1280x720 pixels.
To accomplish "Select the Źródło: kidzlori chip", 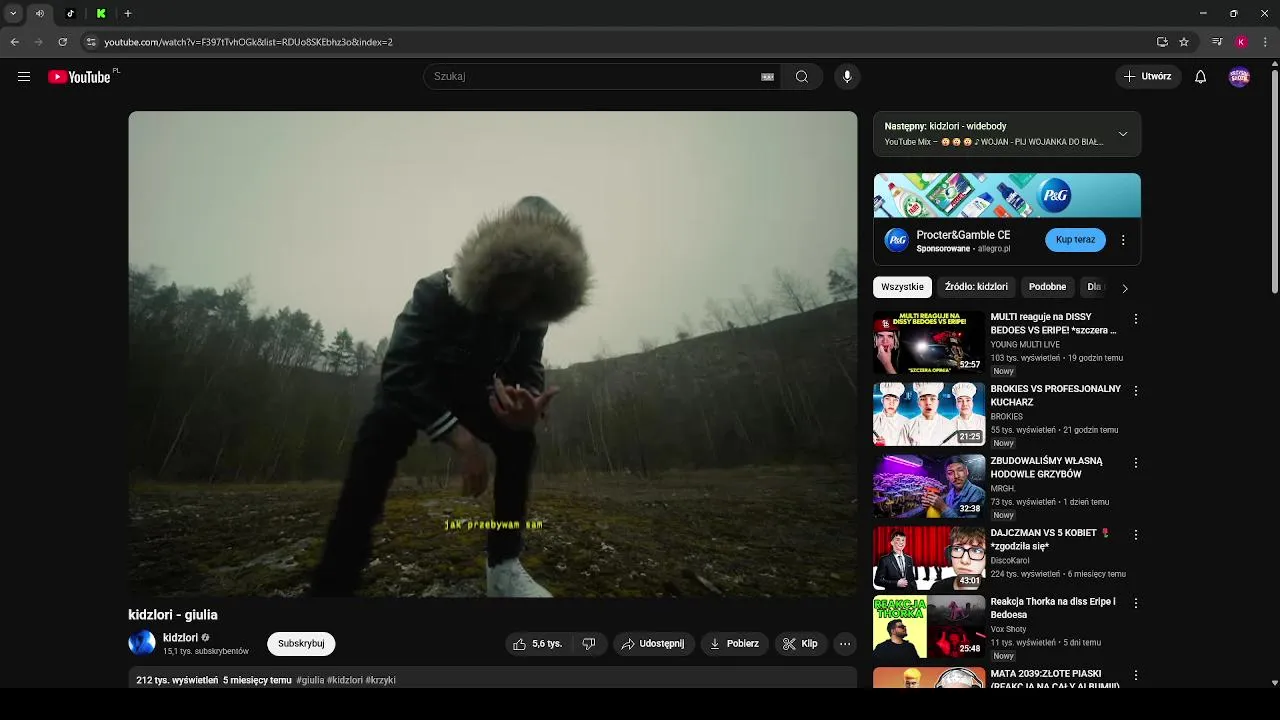I will click(976, 287).
